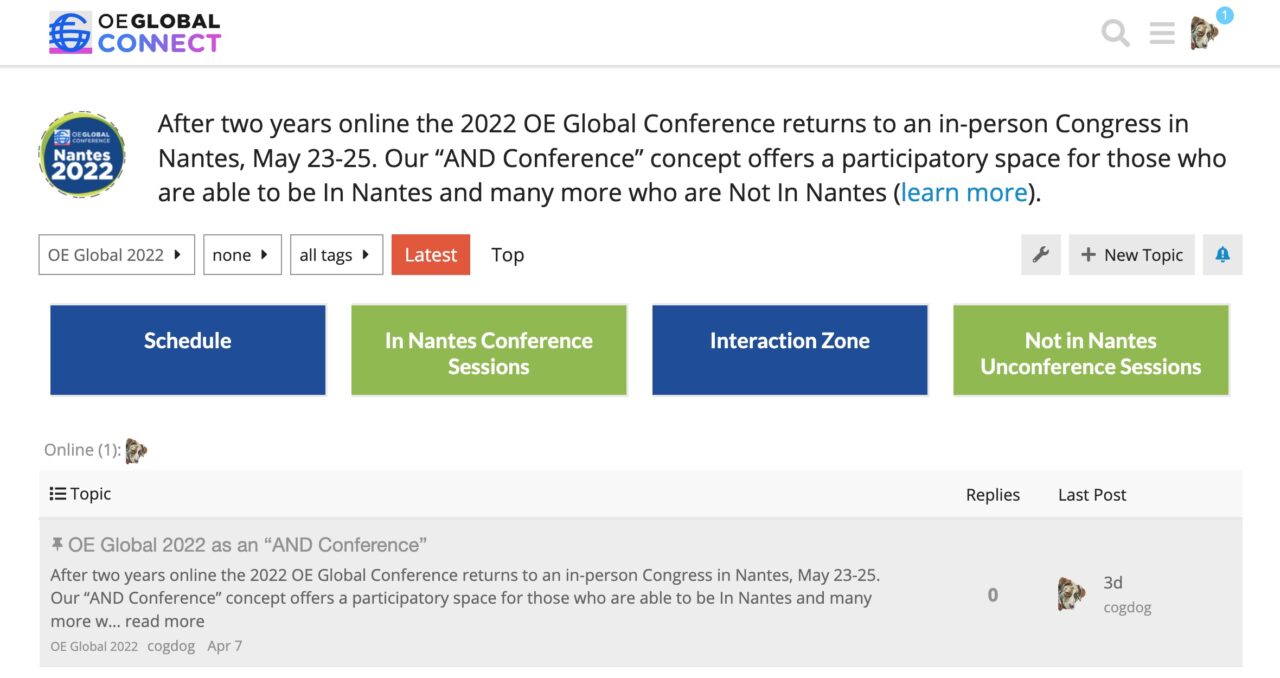Open the pinned AND Conference topic title
The image size is (1280, 678).
(247, 545)
